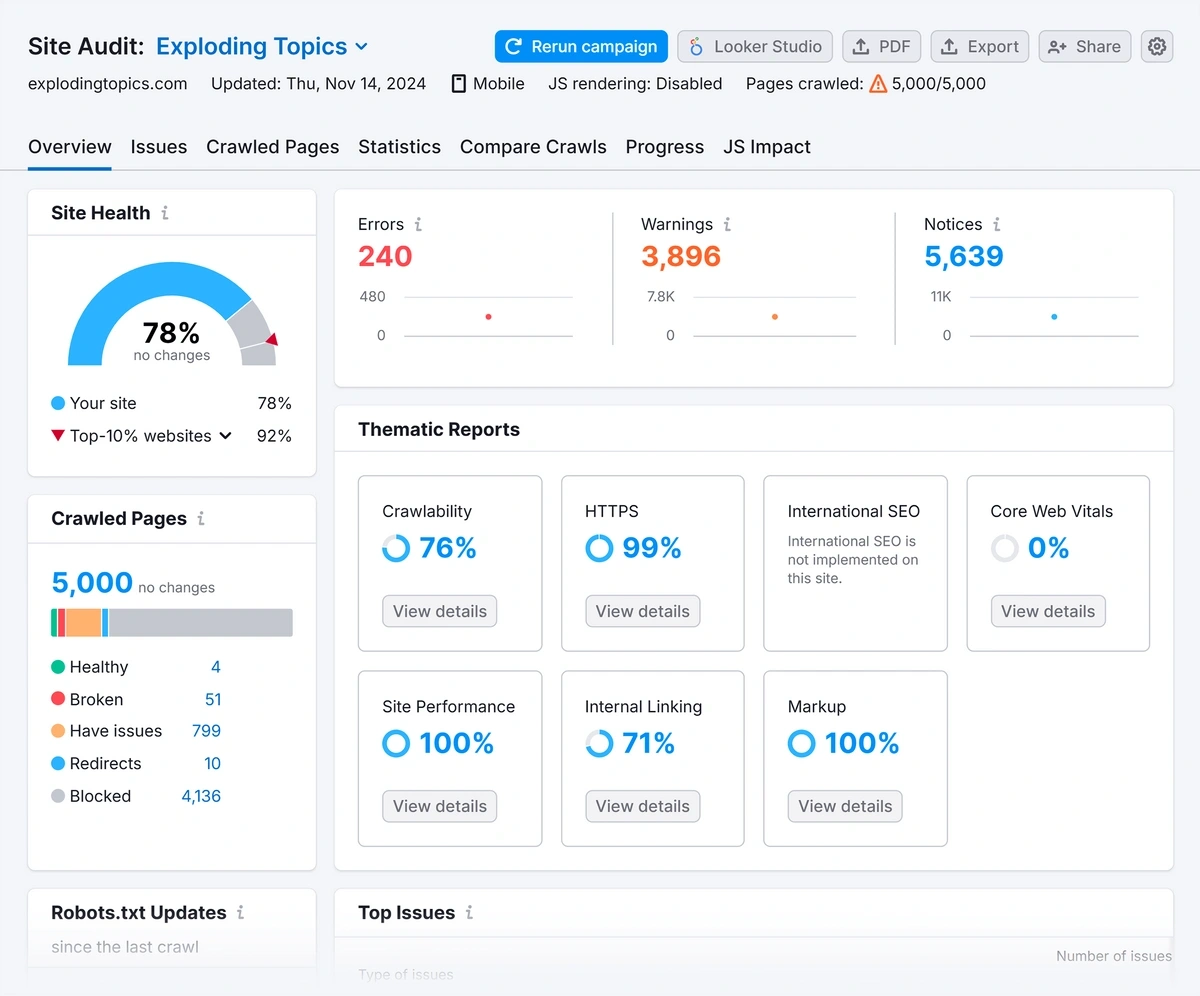Expand the Top-10% websites dropdown chevron

click(x=225, y=436)
